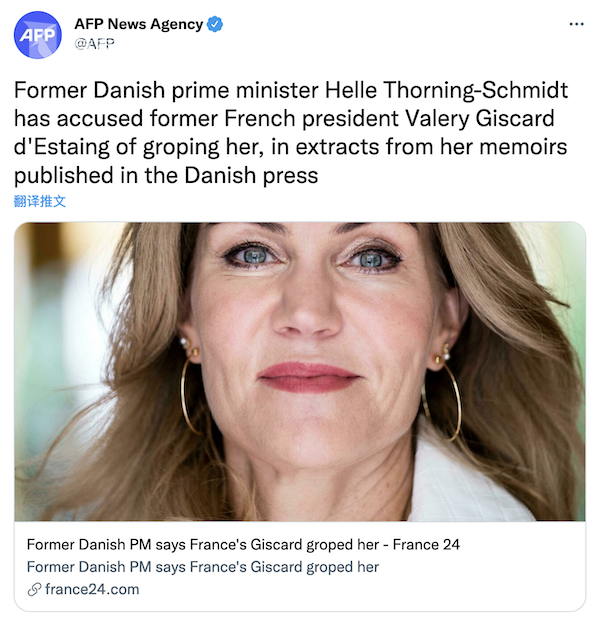Click the AFP profile avatar logo
The height and width of the screenshot is (623, 600).
37,35
